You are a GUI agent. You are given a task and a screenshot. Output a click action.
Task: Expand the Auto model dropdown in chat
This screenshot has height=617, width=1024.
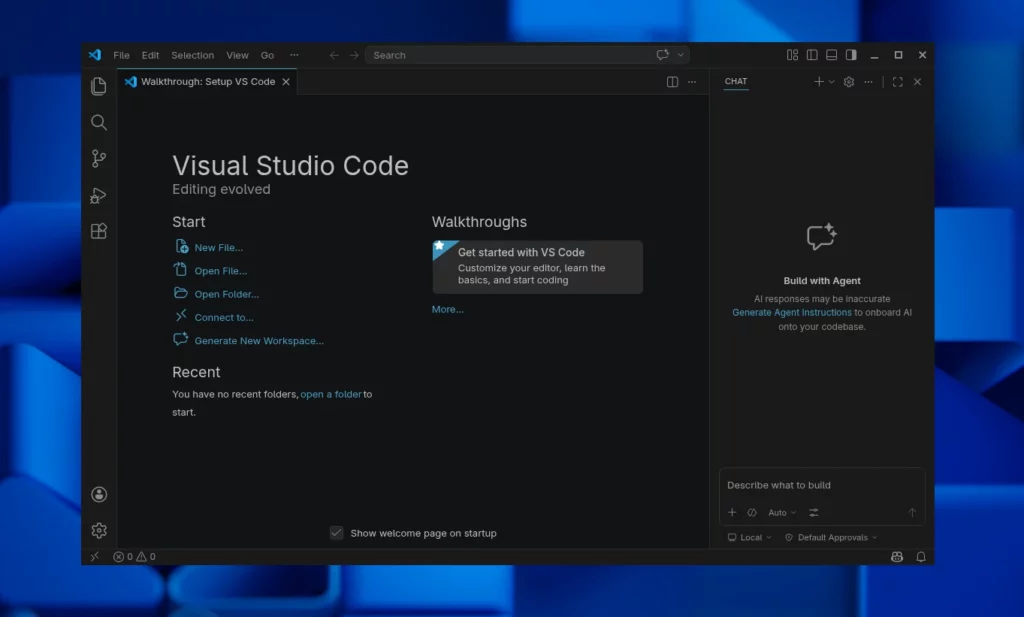click(780, 512)
